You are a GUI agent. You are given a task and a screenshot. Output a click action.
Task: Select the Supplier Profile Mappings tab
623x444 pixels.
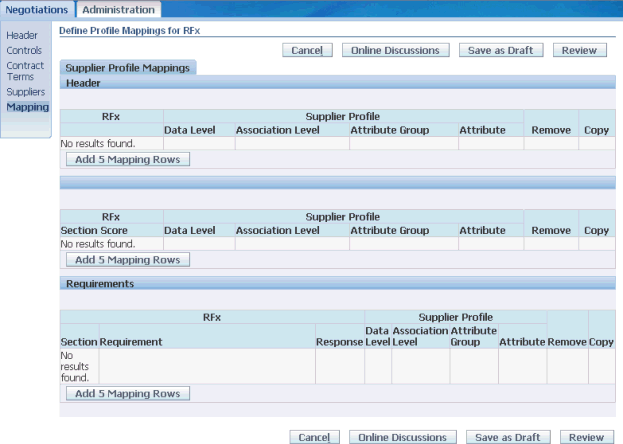pyautogui.click(x=128, y=68)
